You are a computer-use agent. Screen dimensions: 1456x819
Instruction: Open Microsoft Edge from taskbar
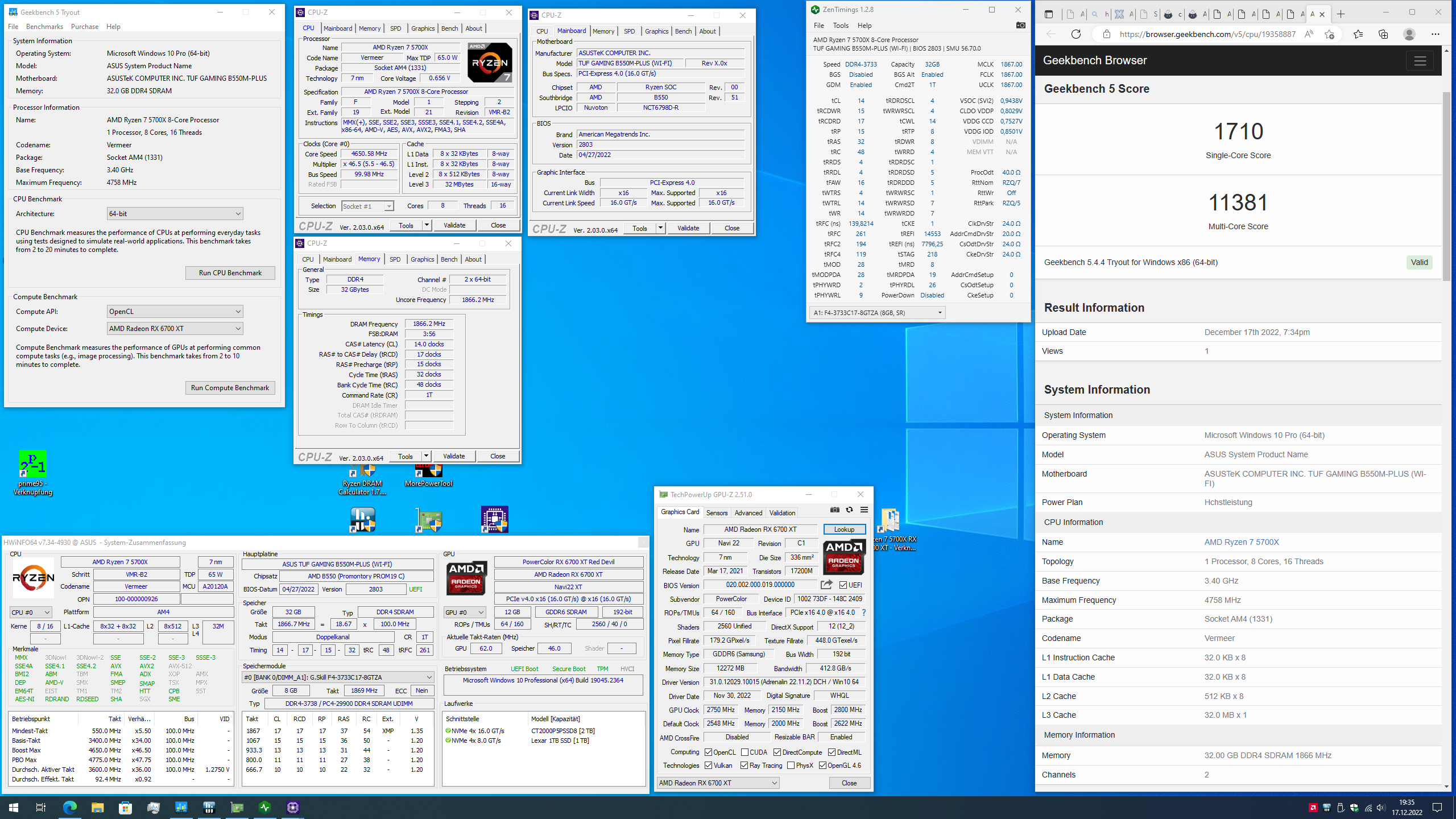point(69,807)
